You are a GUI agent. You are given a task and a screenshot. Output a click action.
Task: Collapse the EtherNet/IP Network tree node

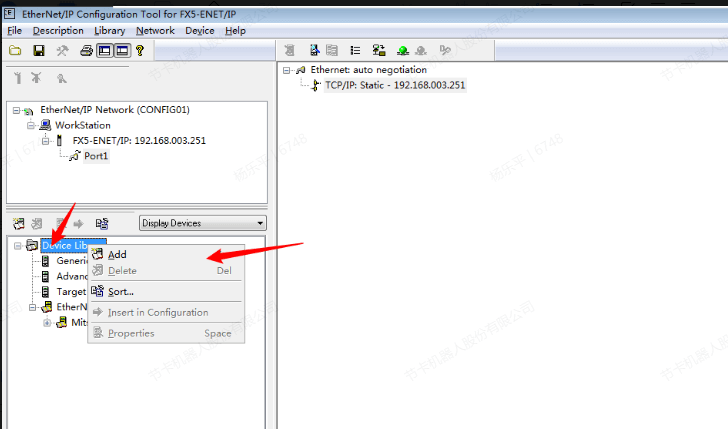16,110
